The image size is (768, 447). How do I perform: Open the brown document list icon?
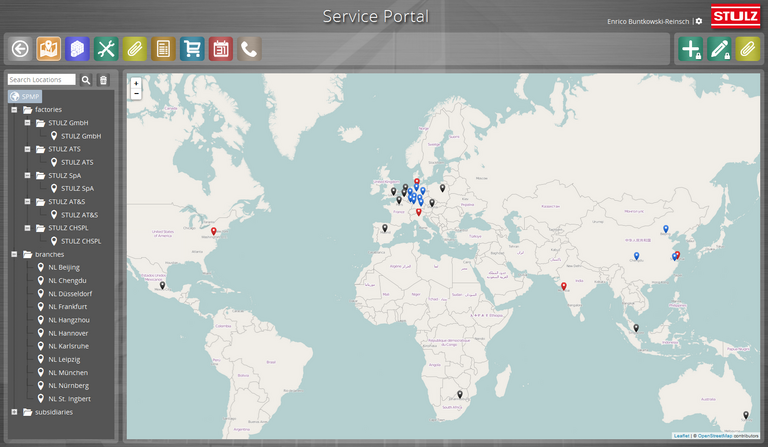point(163,49)
